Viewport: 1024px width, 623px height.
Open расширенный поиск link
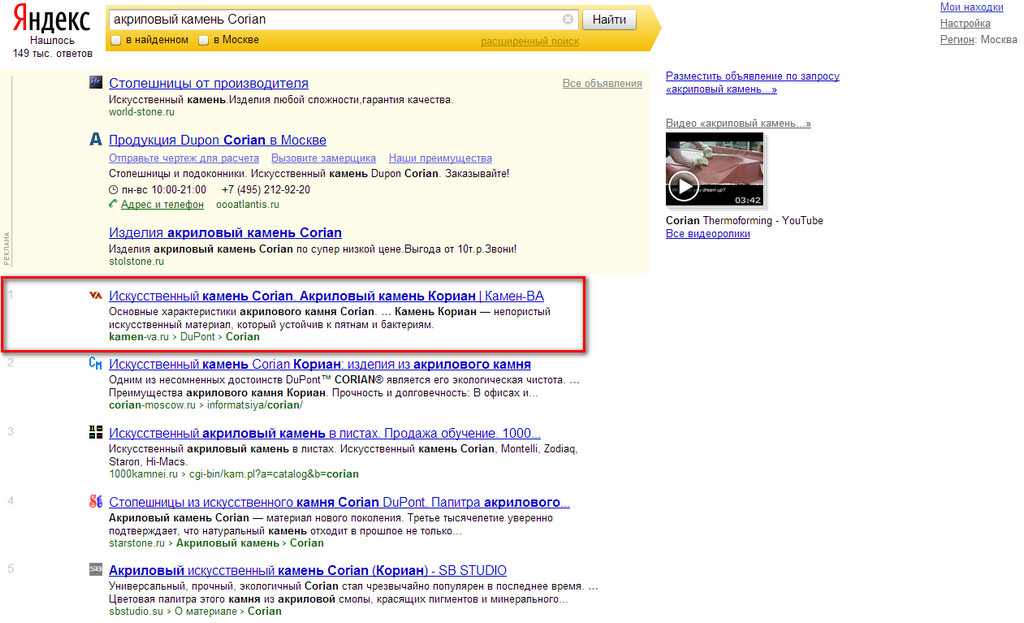tap(530, 42)
